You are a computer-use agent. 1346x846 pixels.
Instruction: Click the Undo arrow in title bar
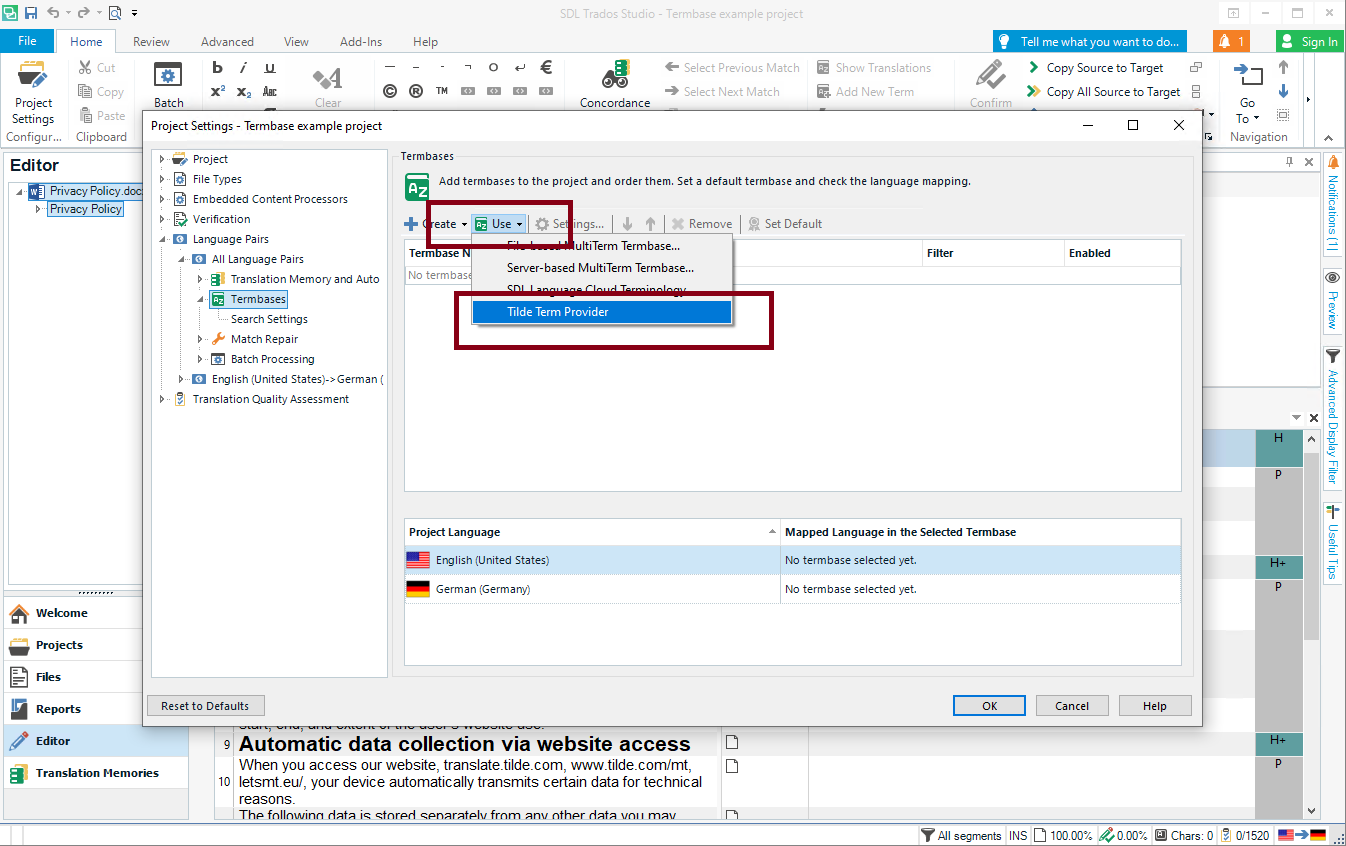coord(54,13)
